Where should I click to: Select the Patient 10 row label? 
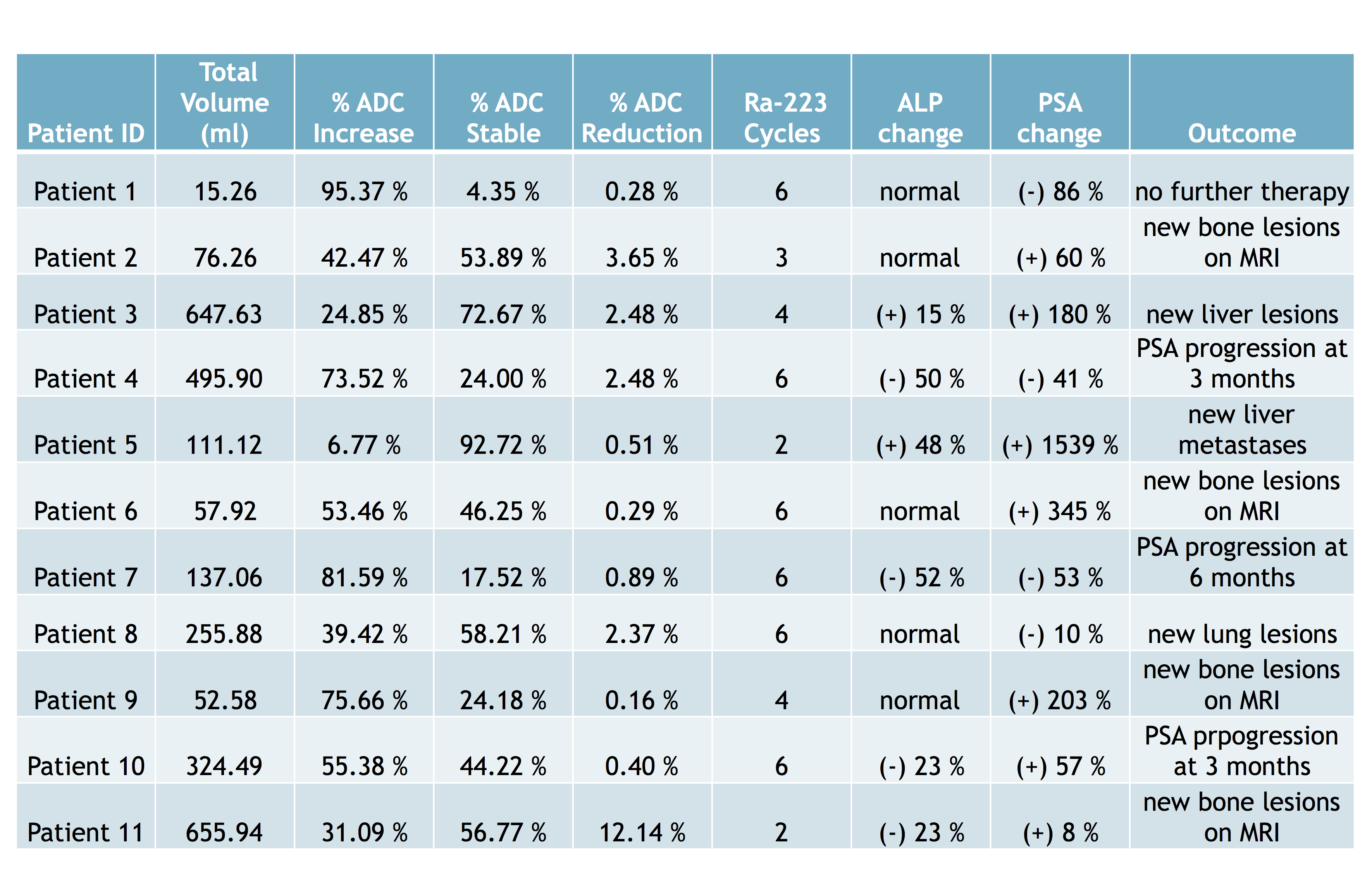coord(86,766)
